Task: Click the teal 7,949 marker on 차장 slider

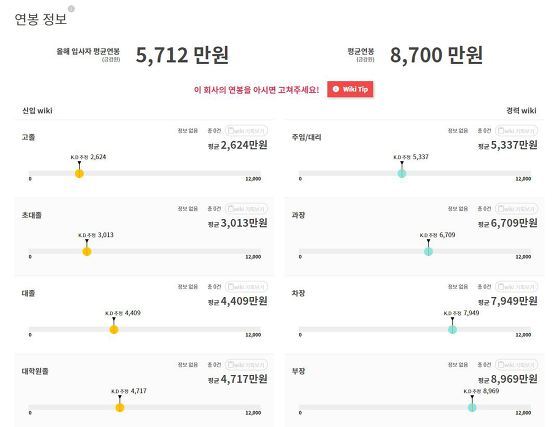Action: click(x=452, y=330)
